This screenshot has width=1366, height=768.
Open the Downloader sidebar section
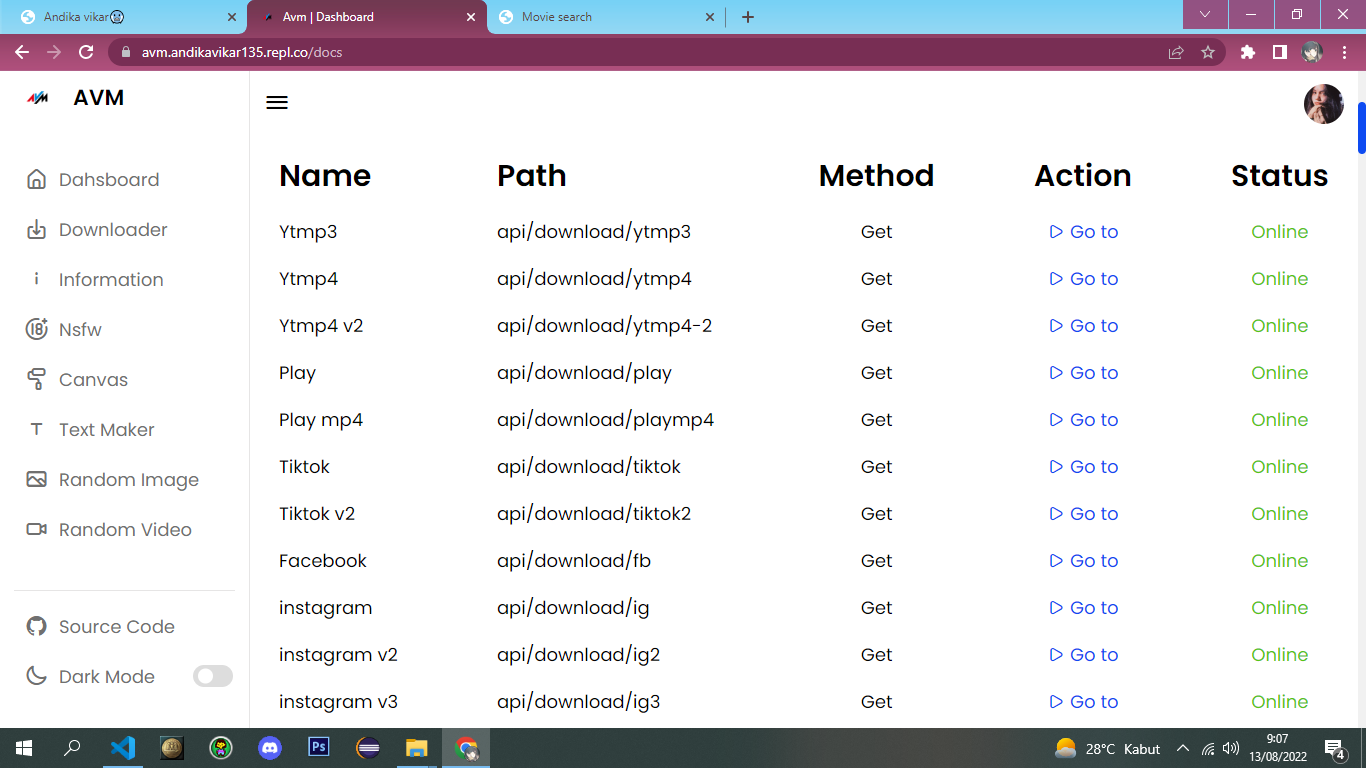112,230
